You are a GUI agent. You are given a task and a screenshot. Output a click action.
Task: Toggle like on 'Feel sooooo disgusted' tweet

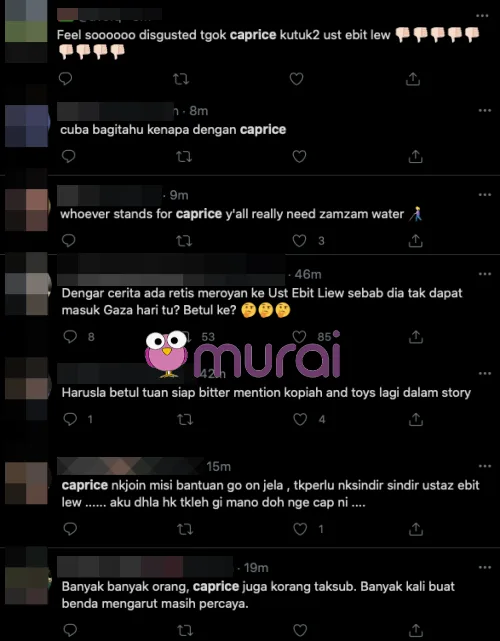click(296, 78)
